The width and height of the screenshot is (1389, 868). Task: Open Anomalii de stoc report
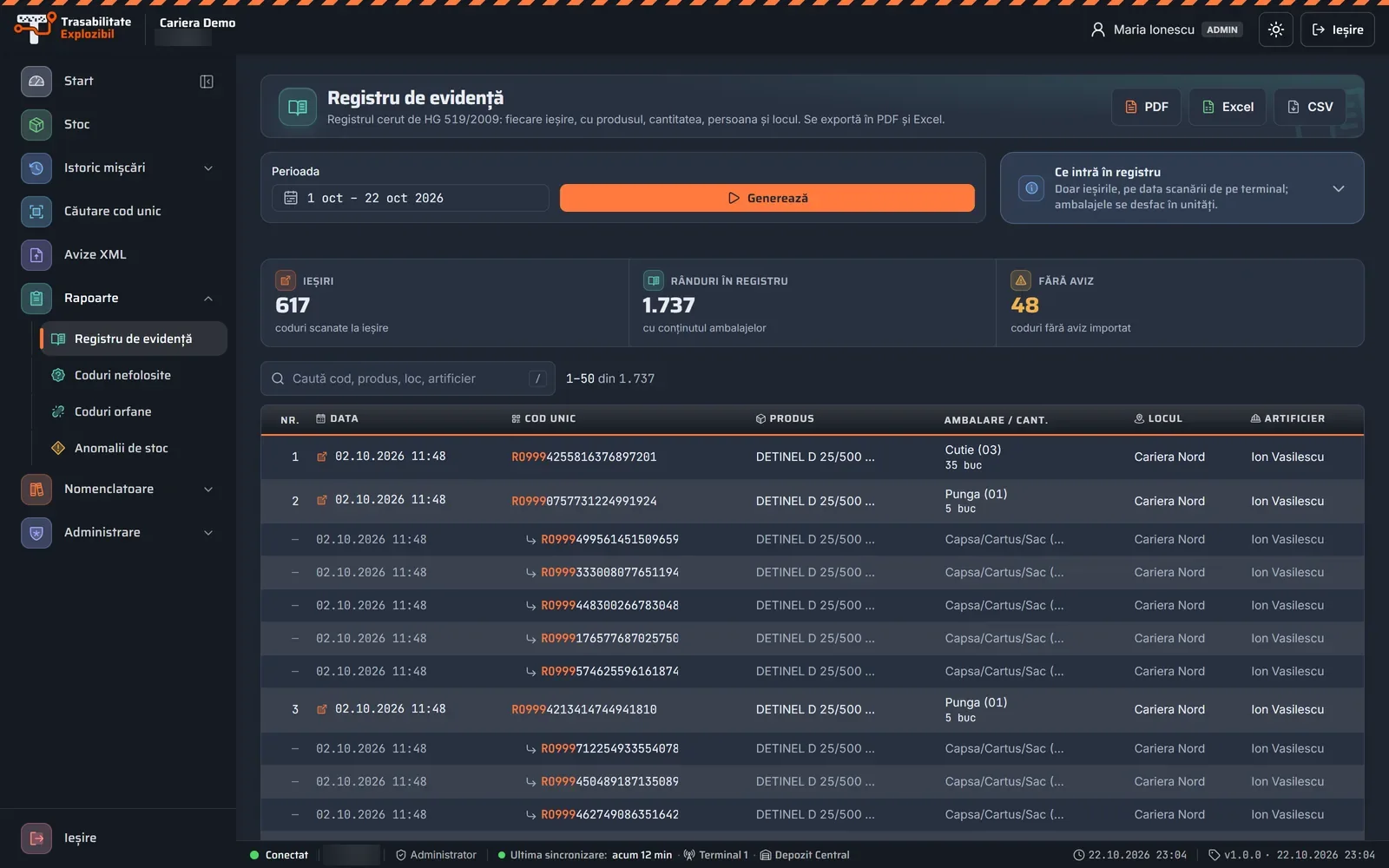[x=134, y=448]
